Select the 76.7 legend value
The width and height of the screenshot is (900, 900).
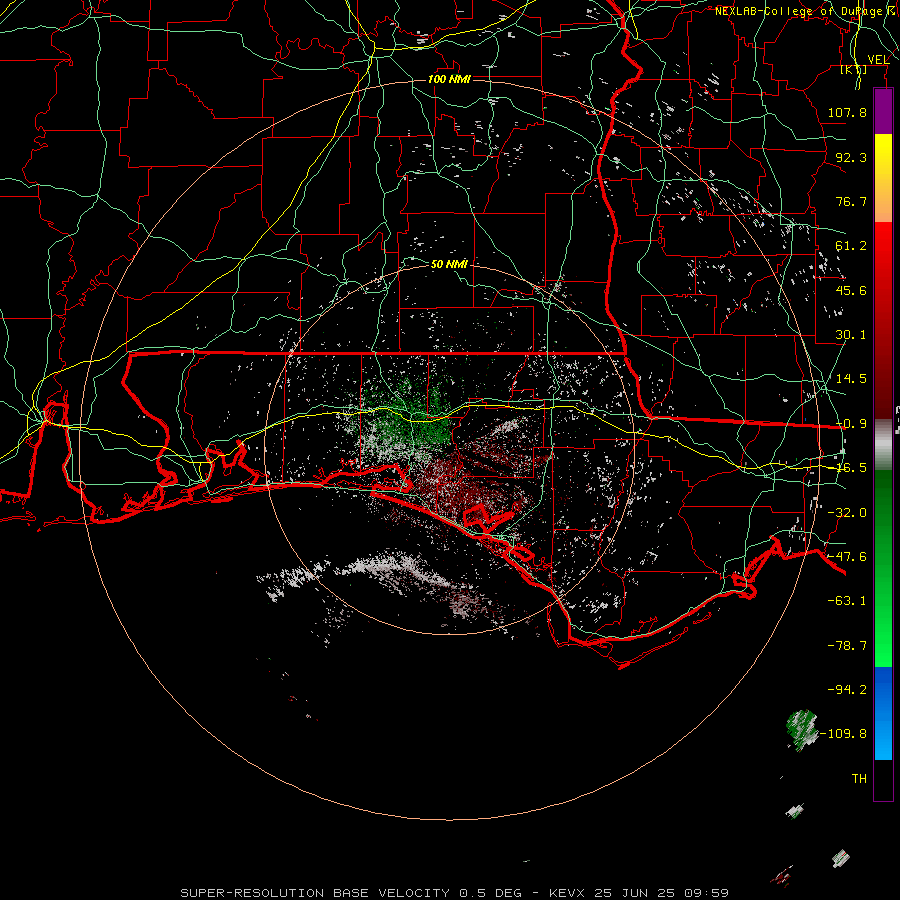(851, 201)
